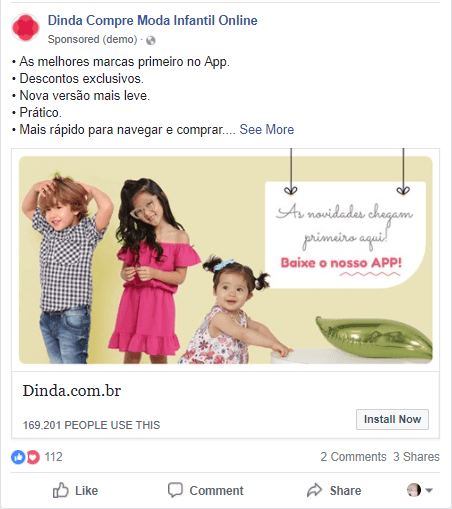452x509 pixels.
Task: Open the 2 Comments link
Action: pyautogui.click(x=353, y=457)
